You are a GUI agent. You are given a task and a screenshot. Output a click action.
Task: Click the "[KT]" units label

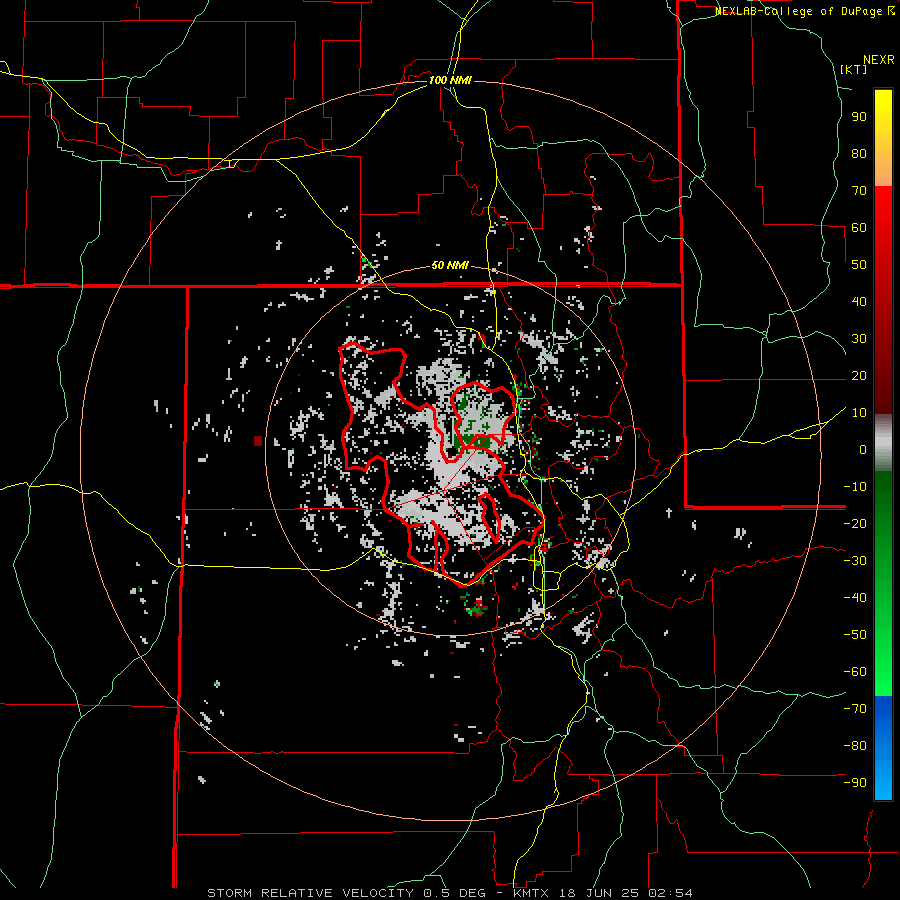pos(854,69)
